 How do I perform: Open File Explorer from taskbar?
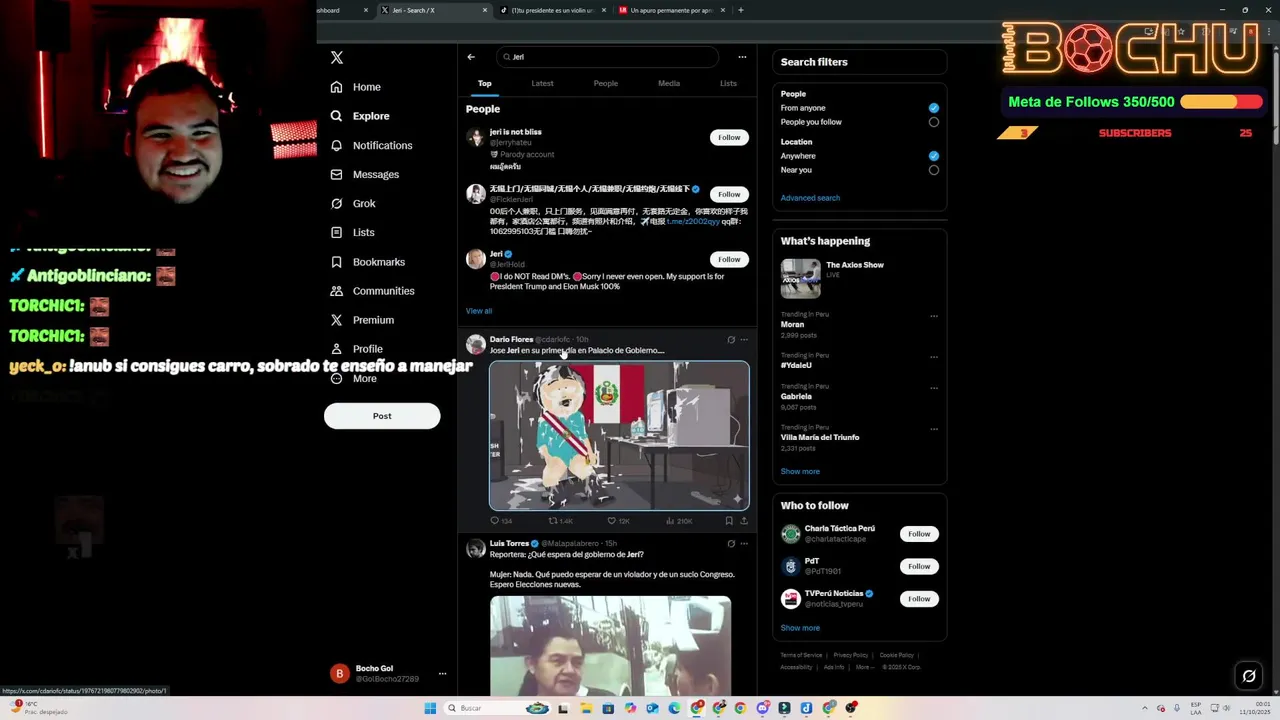click(585, 708)
